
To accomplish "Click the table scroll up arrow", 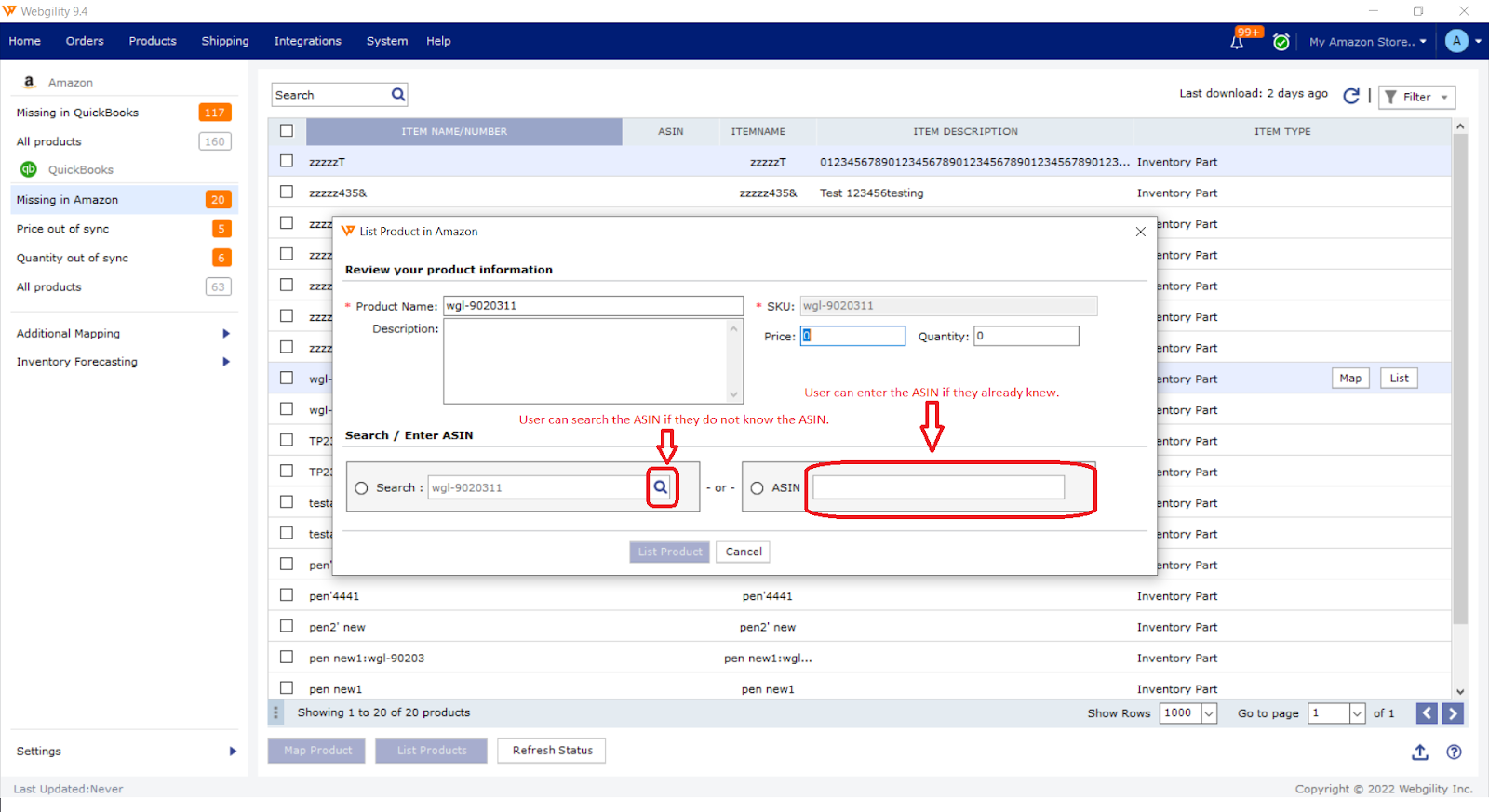I will coord(1460,126).
